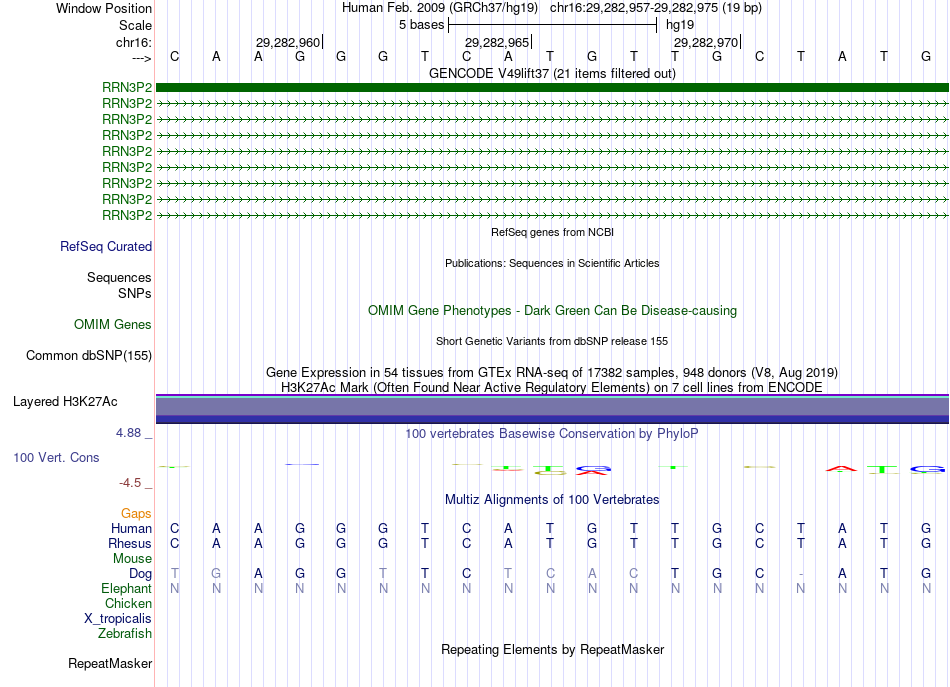This screenshot has width=950, height=687.
Task: Open the GENCODE V49lift37 track title
Action: (552, 73)
